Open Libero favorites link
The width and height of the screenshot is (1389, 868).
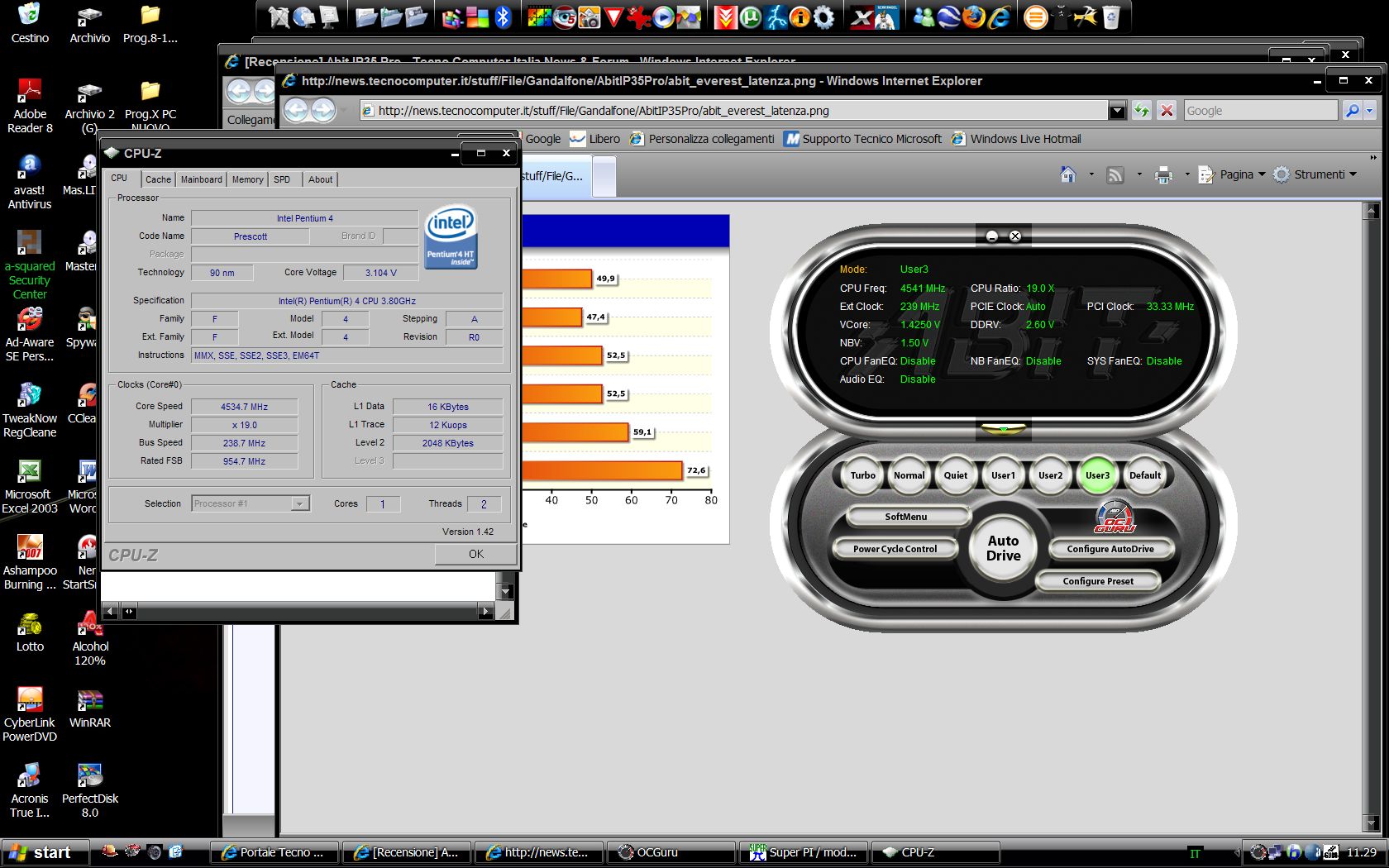(x=594, y=139)
